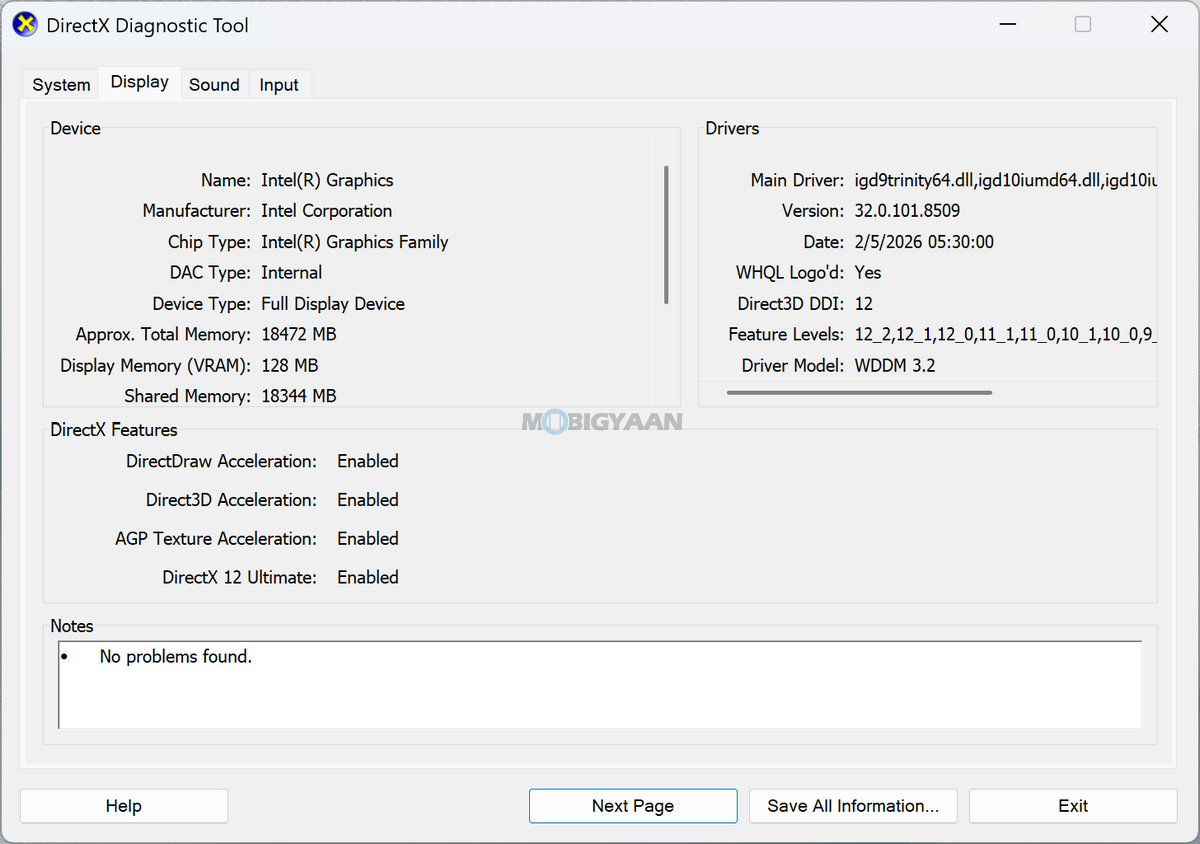
Task: Click the "Drivers" group heading
Action: coord(732,128)
